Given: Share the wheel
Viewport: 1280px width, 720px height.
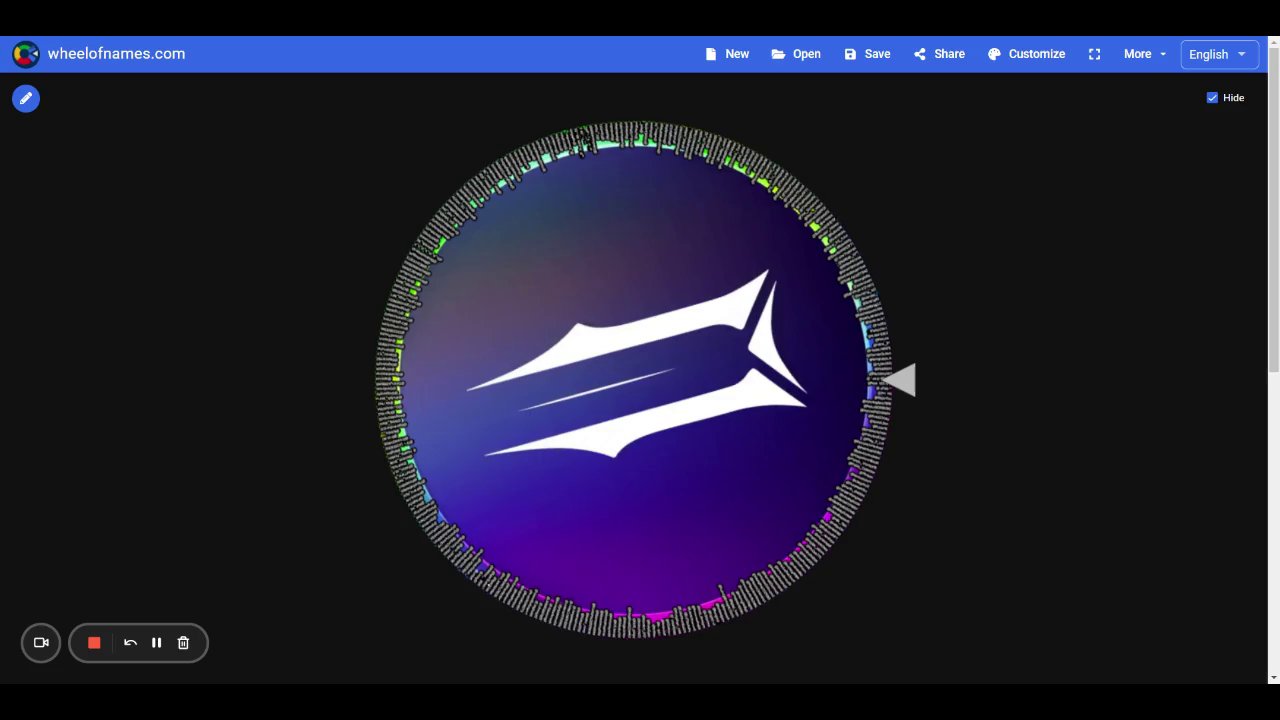Looking at the screenshot, I should pos(939,54).
